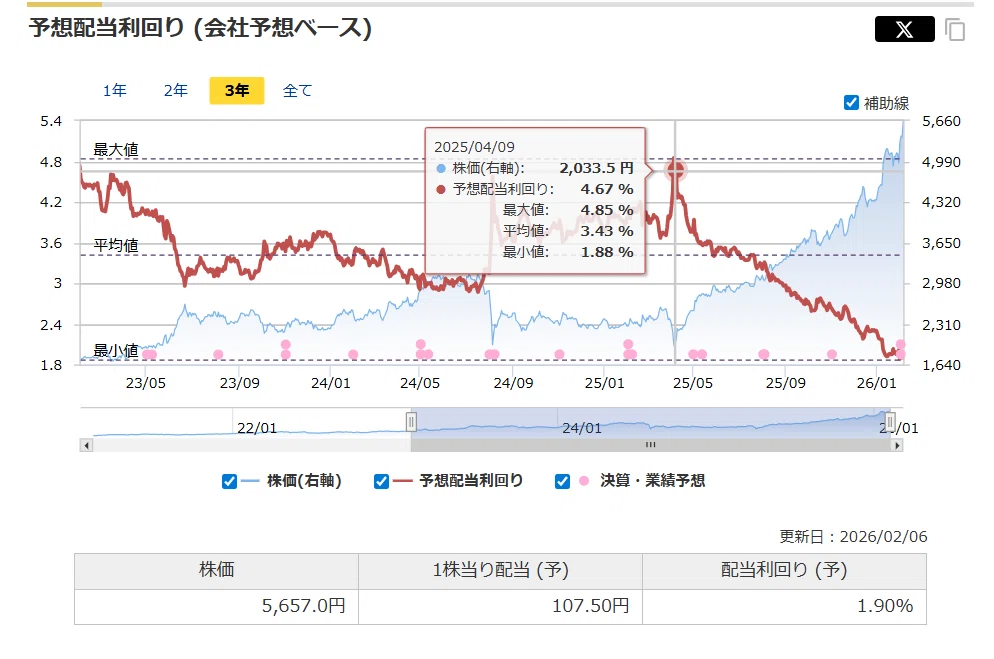This screenshot has height=659, width=994.
Task: Click the navigator scrollbar right arrow
Action: pos(897,445)
